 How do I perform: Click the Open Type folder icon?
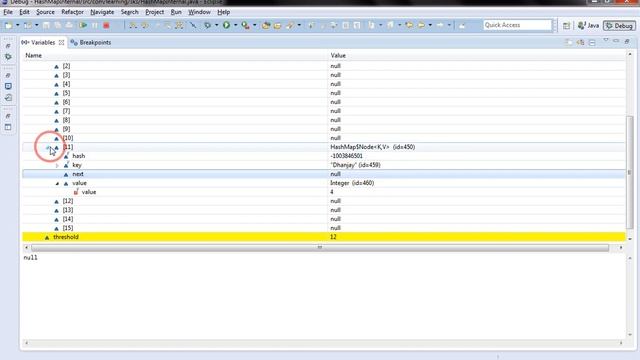pyautogui.click(x=266, y=25)
